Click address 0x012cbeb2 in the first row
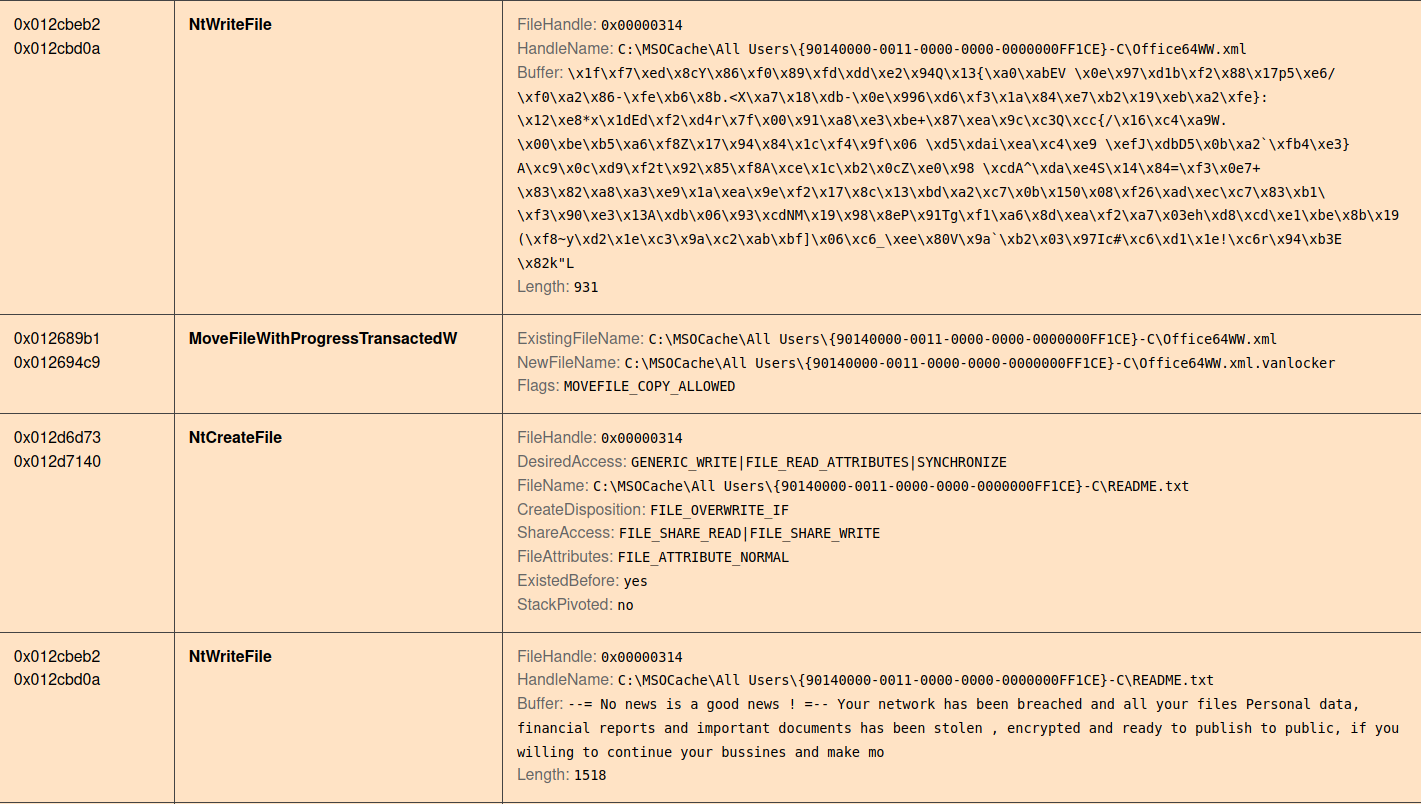The width and height of the screenshot is (1421, 804). pos(57,25)
